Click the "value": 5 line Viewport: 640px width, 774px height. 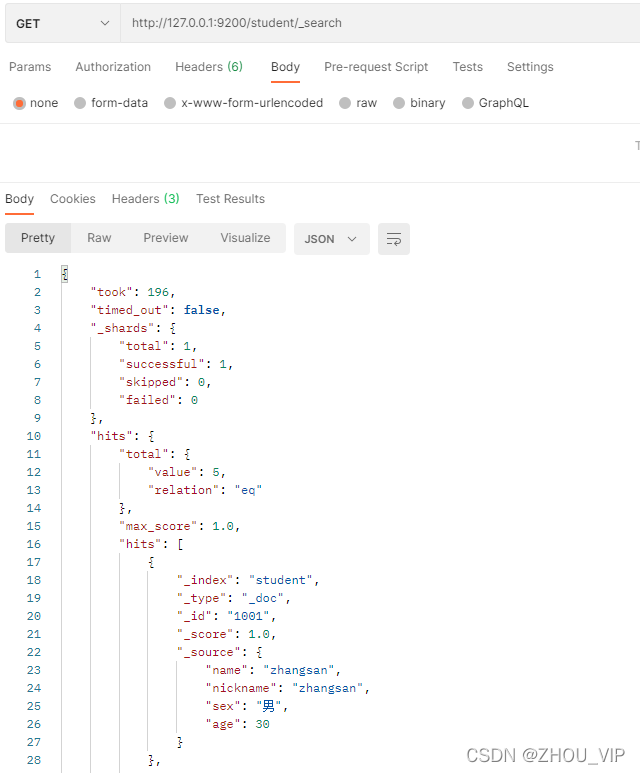pos(187,472)
